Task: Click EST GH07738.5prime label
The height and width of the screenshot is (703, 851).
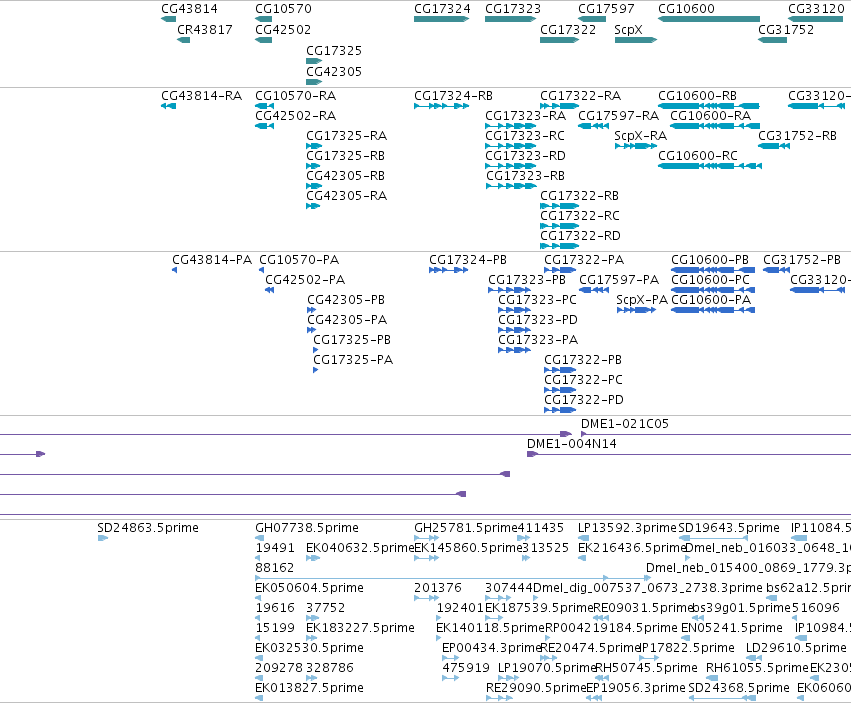Action: point(307,528)
